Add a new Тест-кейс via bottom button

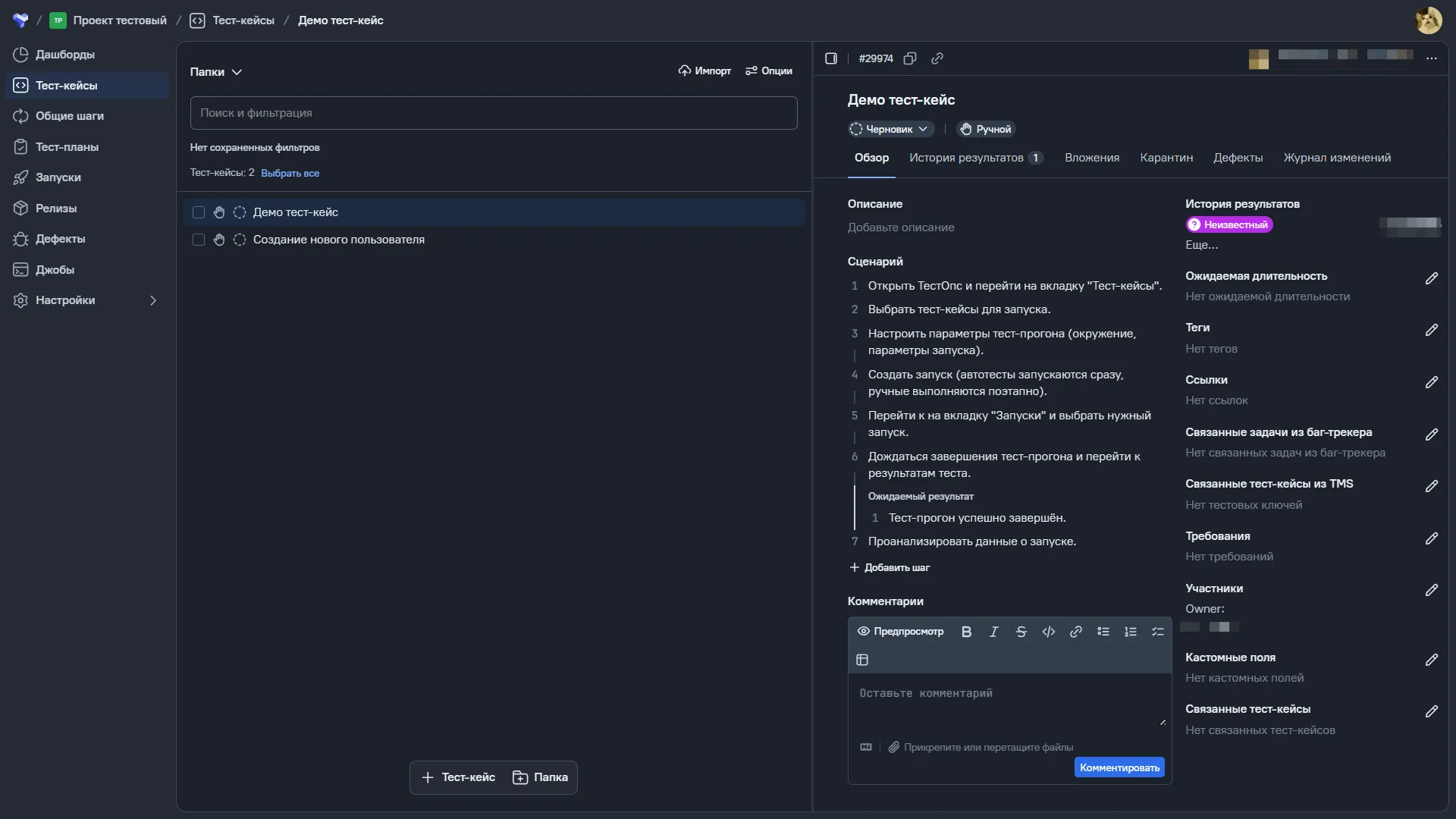(x=458, y=777)
